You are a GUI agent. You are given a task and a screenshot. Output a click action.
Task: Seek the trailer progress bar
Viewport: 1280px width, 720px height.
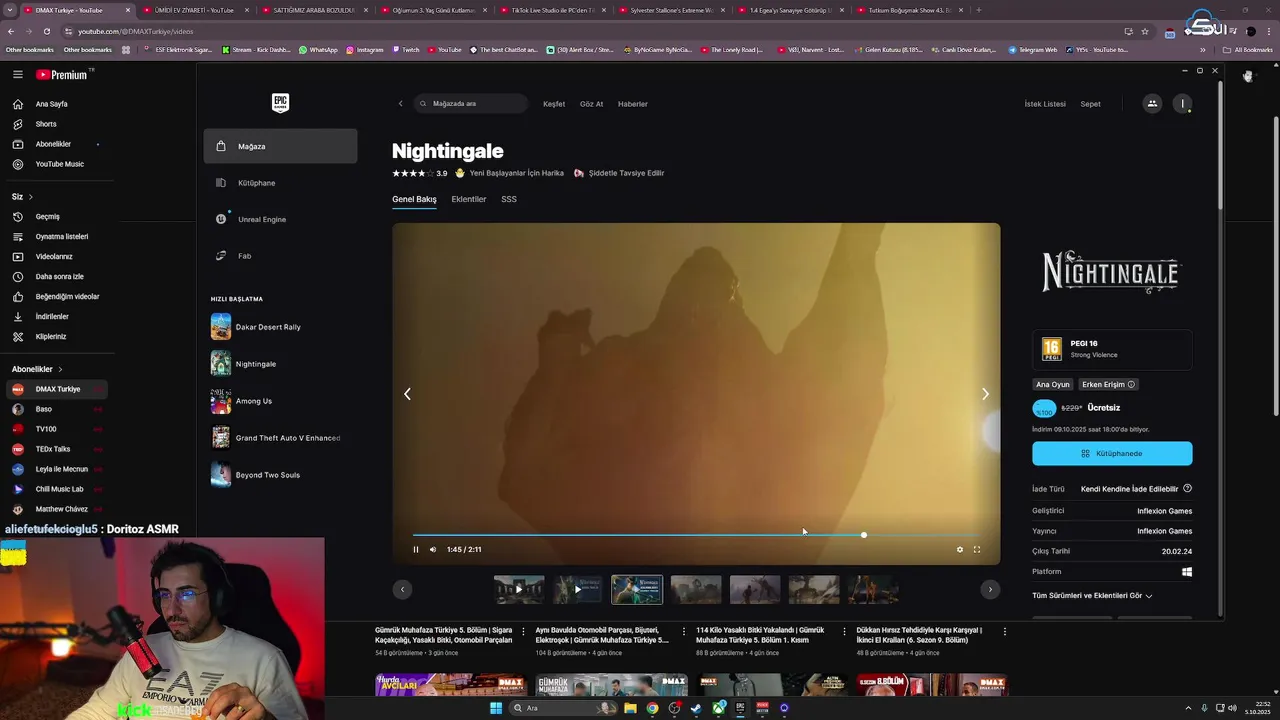click(x=696, y=535)
